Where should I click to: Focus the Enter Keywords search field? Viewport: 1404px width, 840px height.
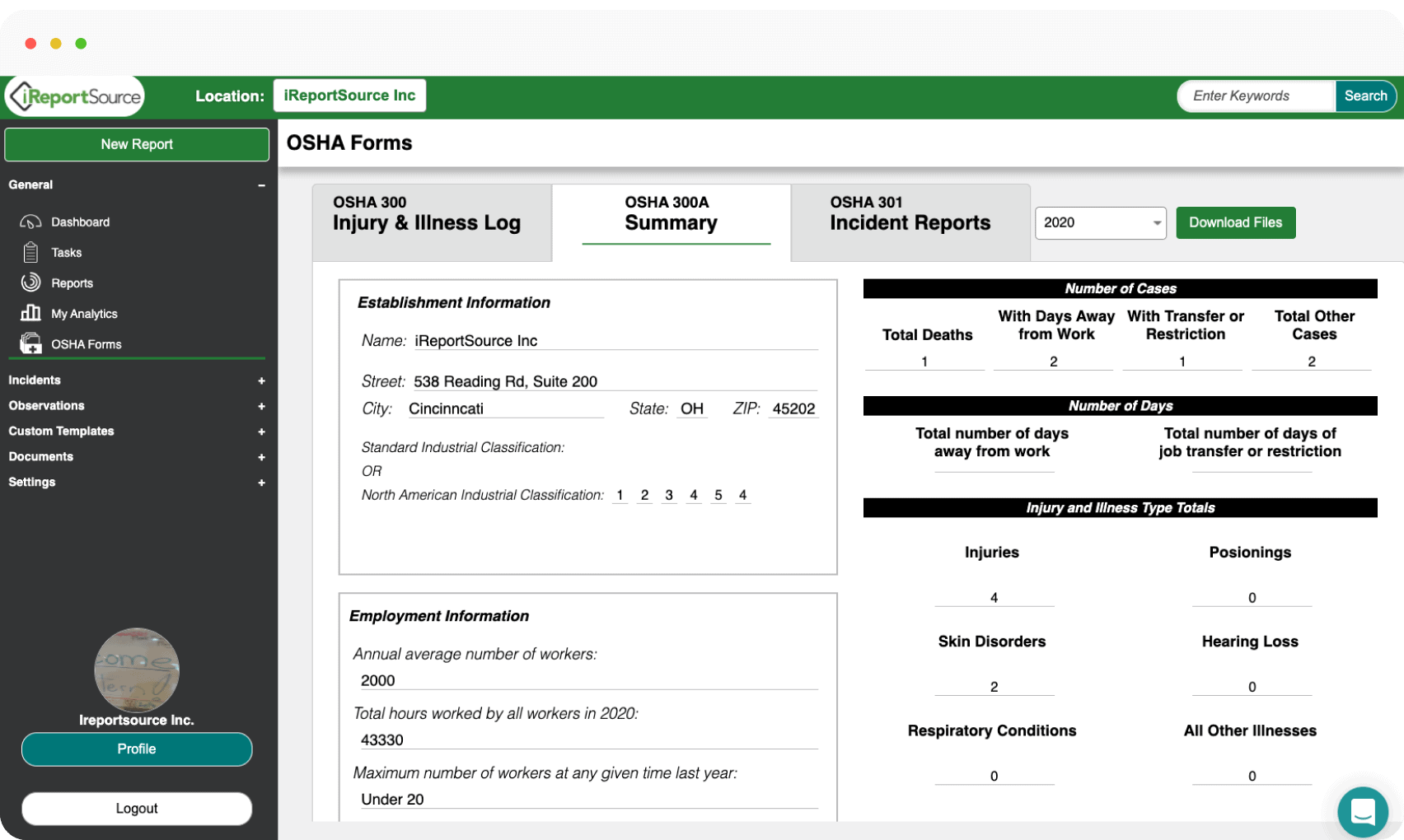click(1257, 96)
